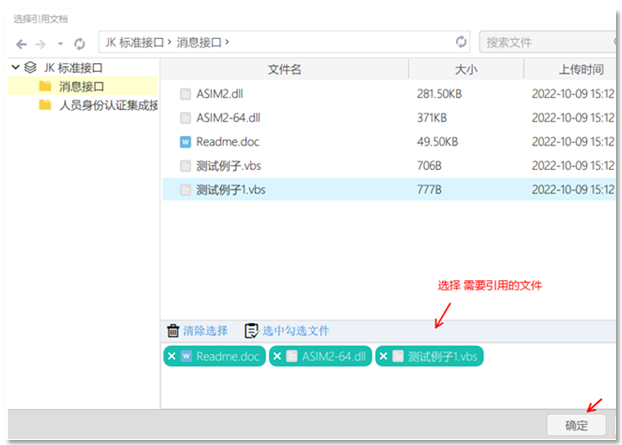The width and height of the screenshot is (622, 445).
Task: Sort files by 大小 column
Action: (x=465, y=69)
